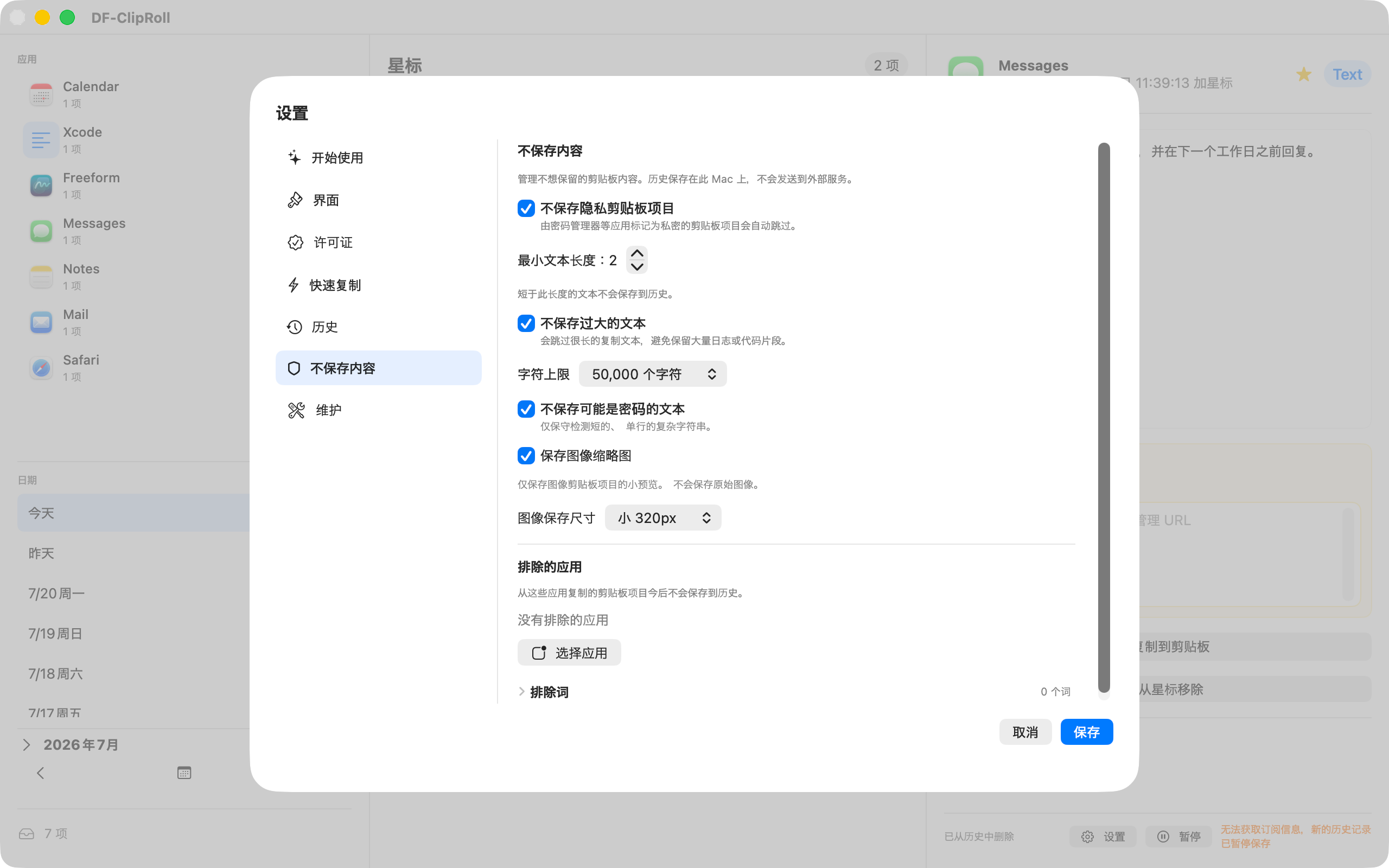Viewport: 1389px width, 868px height.
Task: Click the calendar grid icon below the month
Action: tap(184, 773)
